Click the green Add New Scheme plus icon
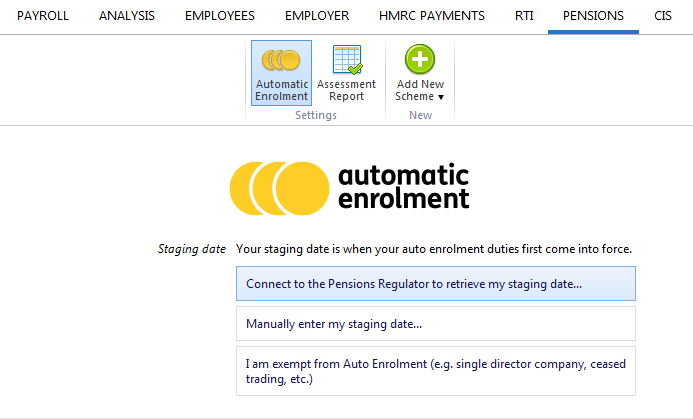Viewport: 693px width, 419px height. 420,59
